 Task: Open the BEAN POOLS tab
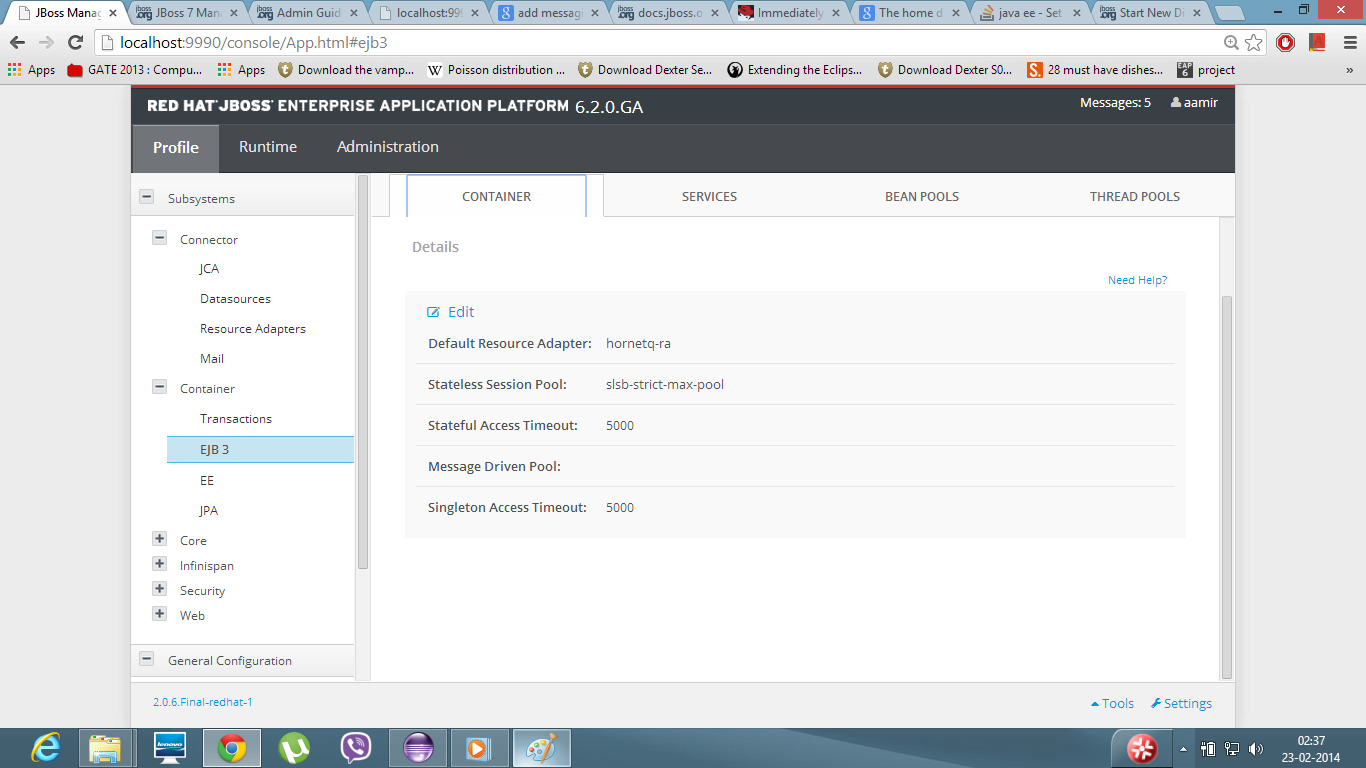(x=922, y=196)
